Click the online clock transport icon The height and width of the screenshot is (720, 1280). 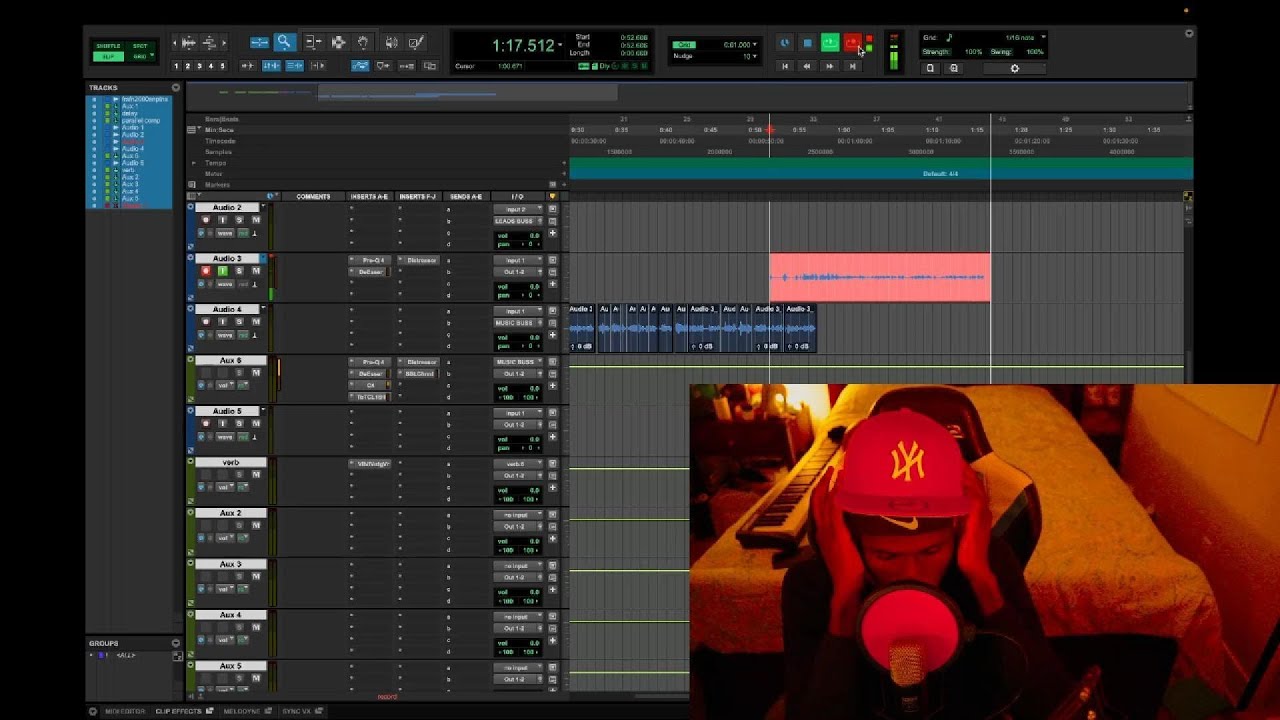(x=785, y=43)
